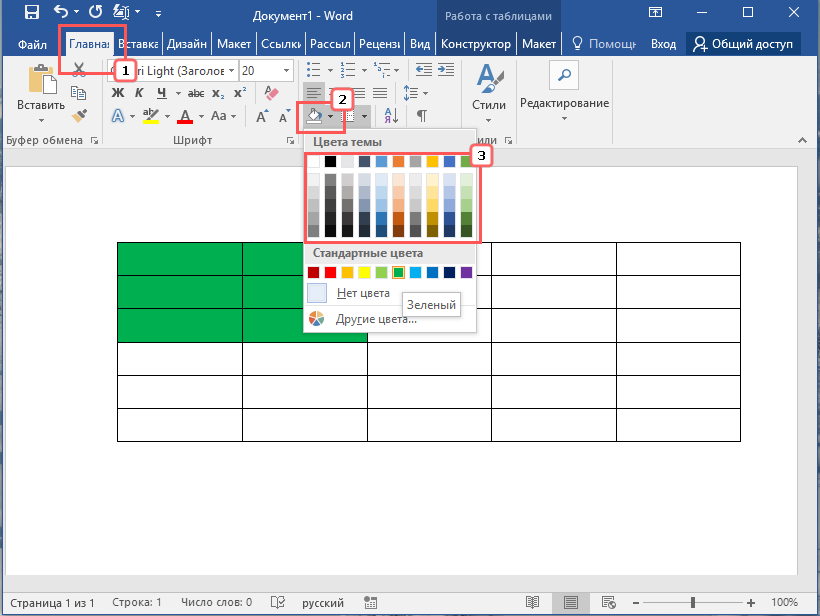
Task: Open the Styles gallery icon
Action: tap(488, 89)
